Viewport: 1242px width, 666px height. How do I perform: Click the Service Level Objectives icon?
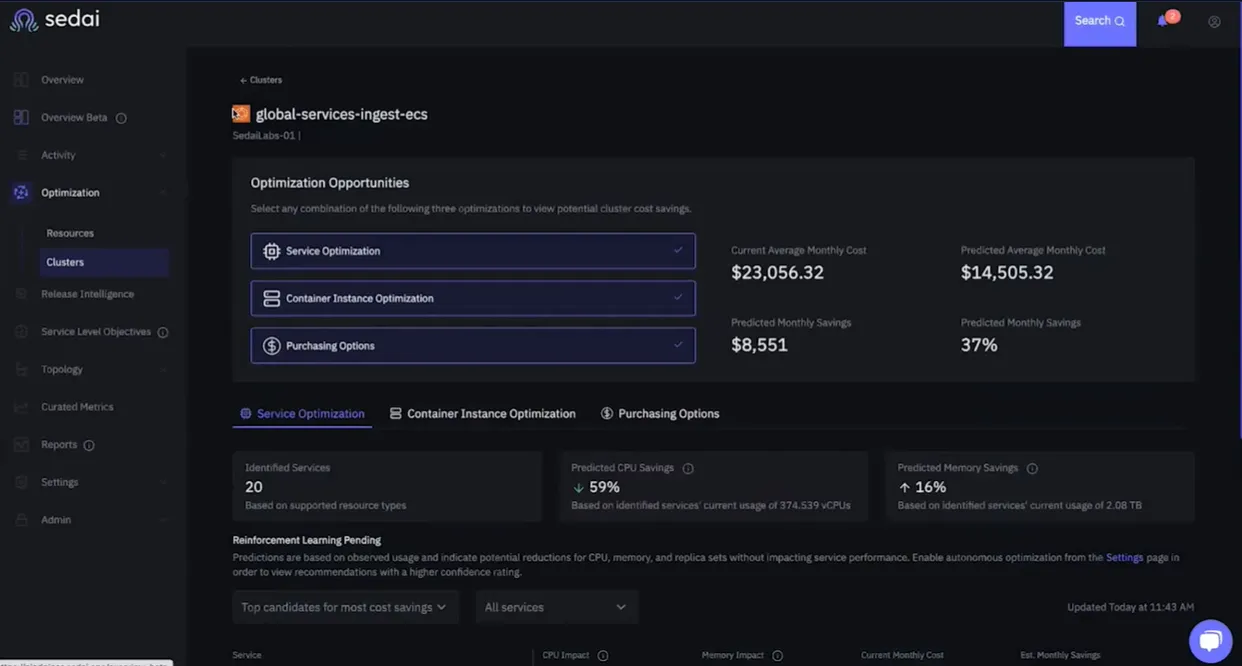(21, 332)
